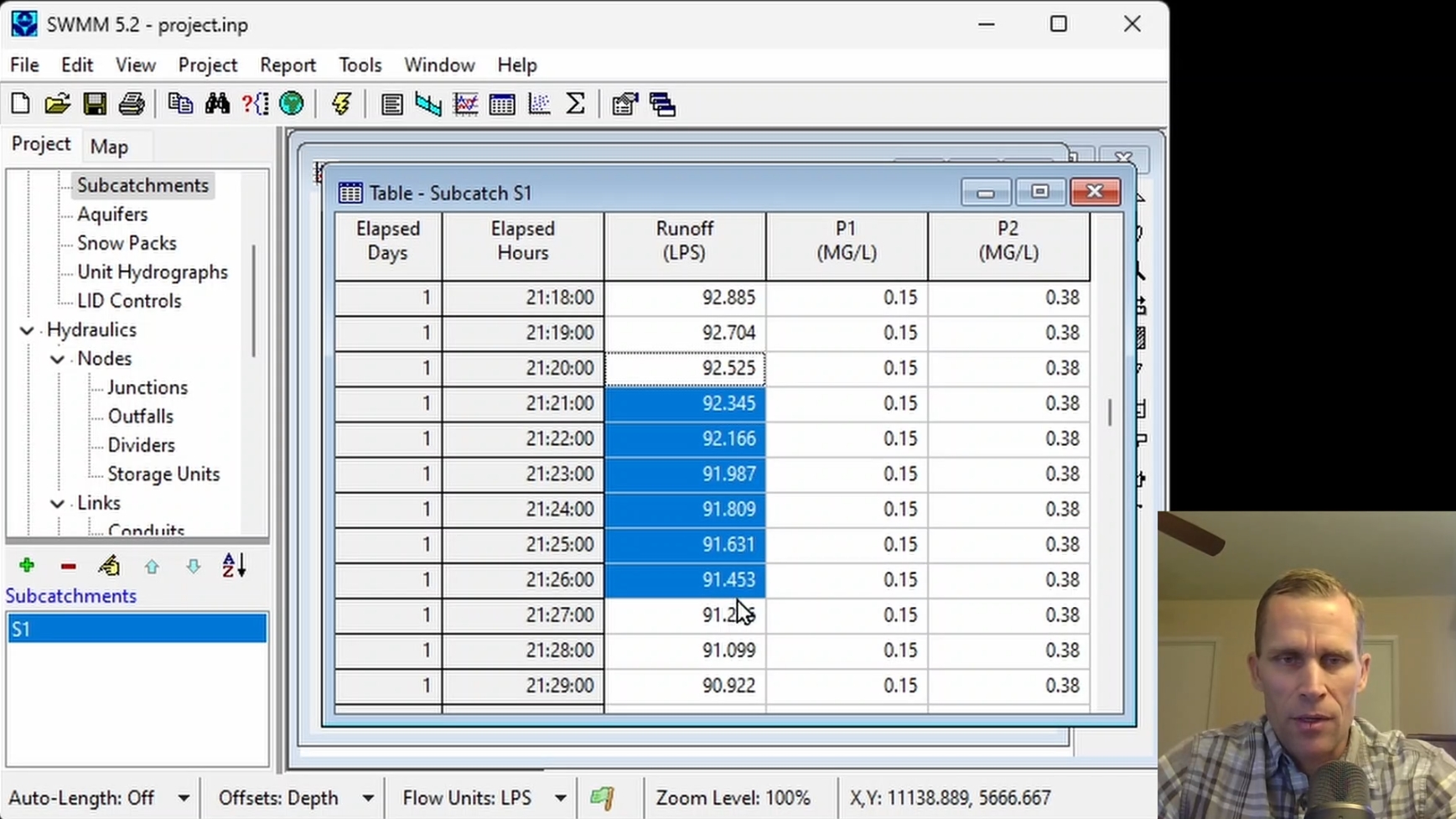This screenshot has width=1456, height=819.
Task: Run simulation with the lightning bolt icon
Action: tap(341, 104)
